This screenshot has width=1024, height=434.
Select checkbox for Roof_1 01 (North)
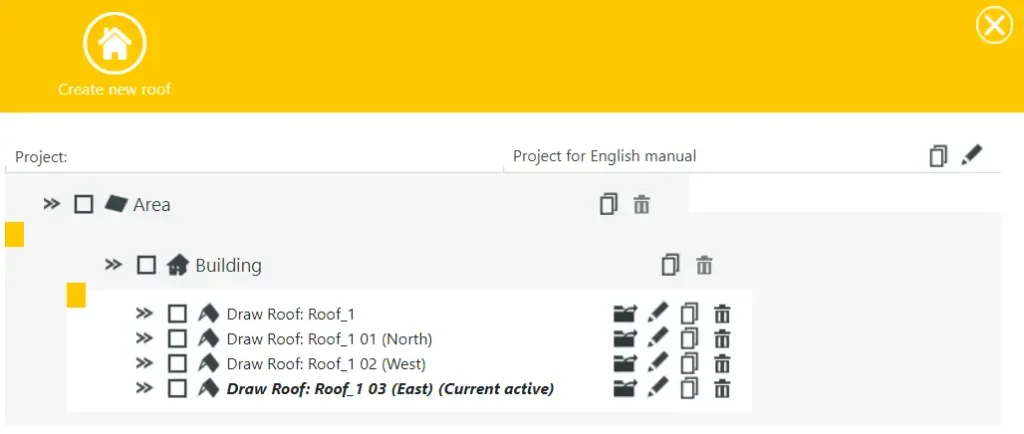[x=177, y=339]
